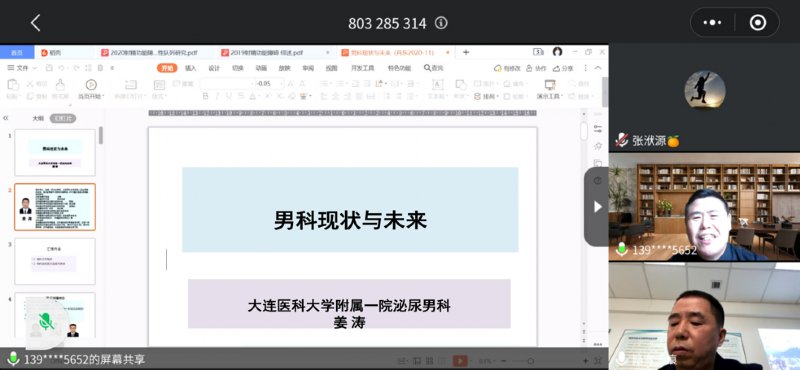Open the 设计 ribbon tab
Screen dimensions: 800x370
click(x=214, y=68)
